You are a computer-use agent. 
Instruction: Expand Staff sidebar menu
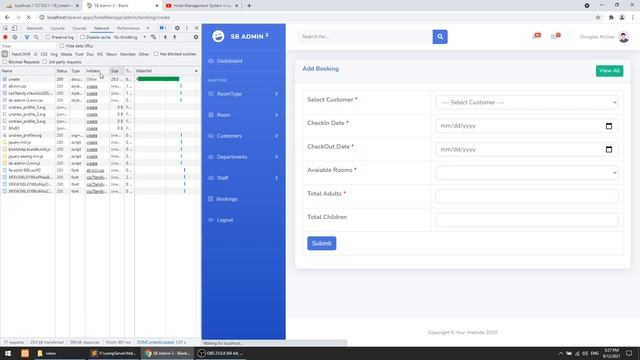click(243, 178)
